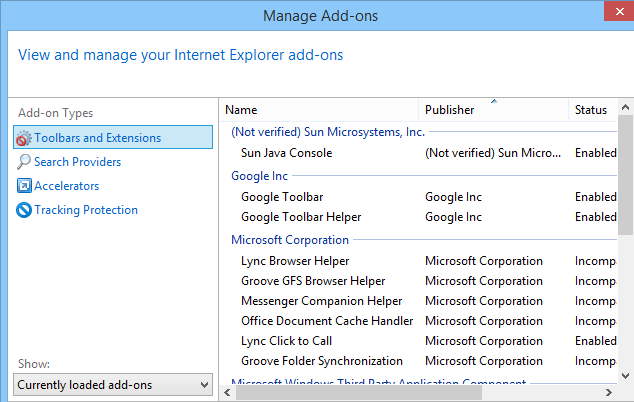Click the publisher cell of Google Toolbar Helper
The height and width of the screenshot is (402, 634).
point(453,217)
